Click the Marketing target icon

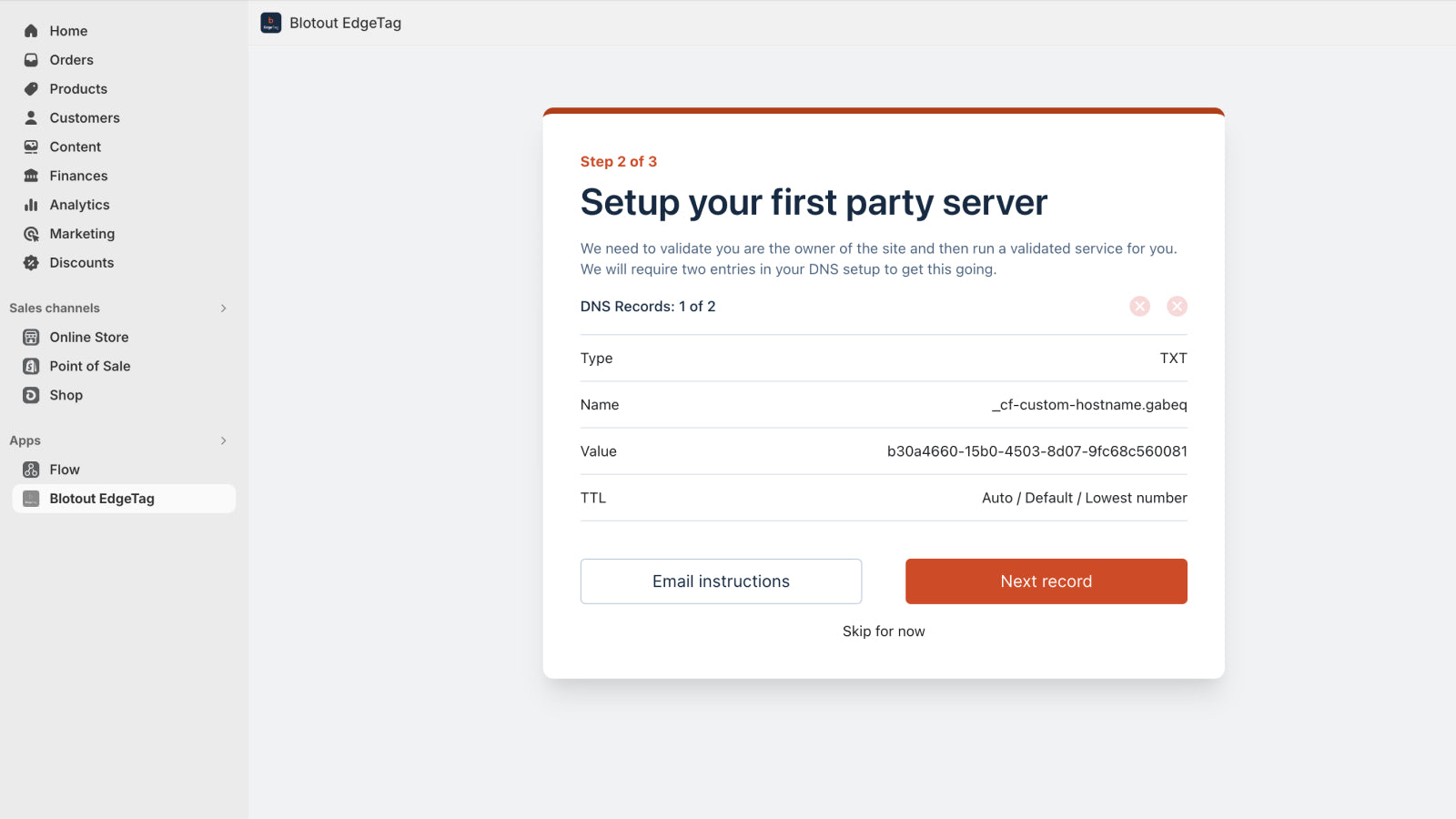[31, 234]
